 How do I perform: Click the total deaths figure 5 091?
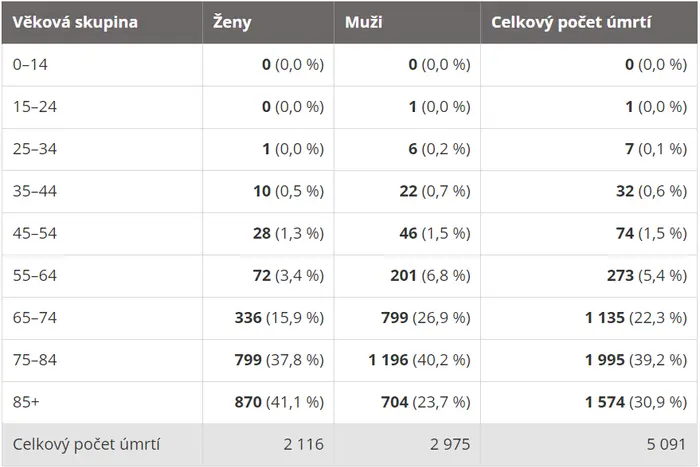[666, 444]
